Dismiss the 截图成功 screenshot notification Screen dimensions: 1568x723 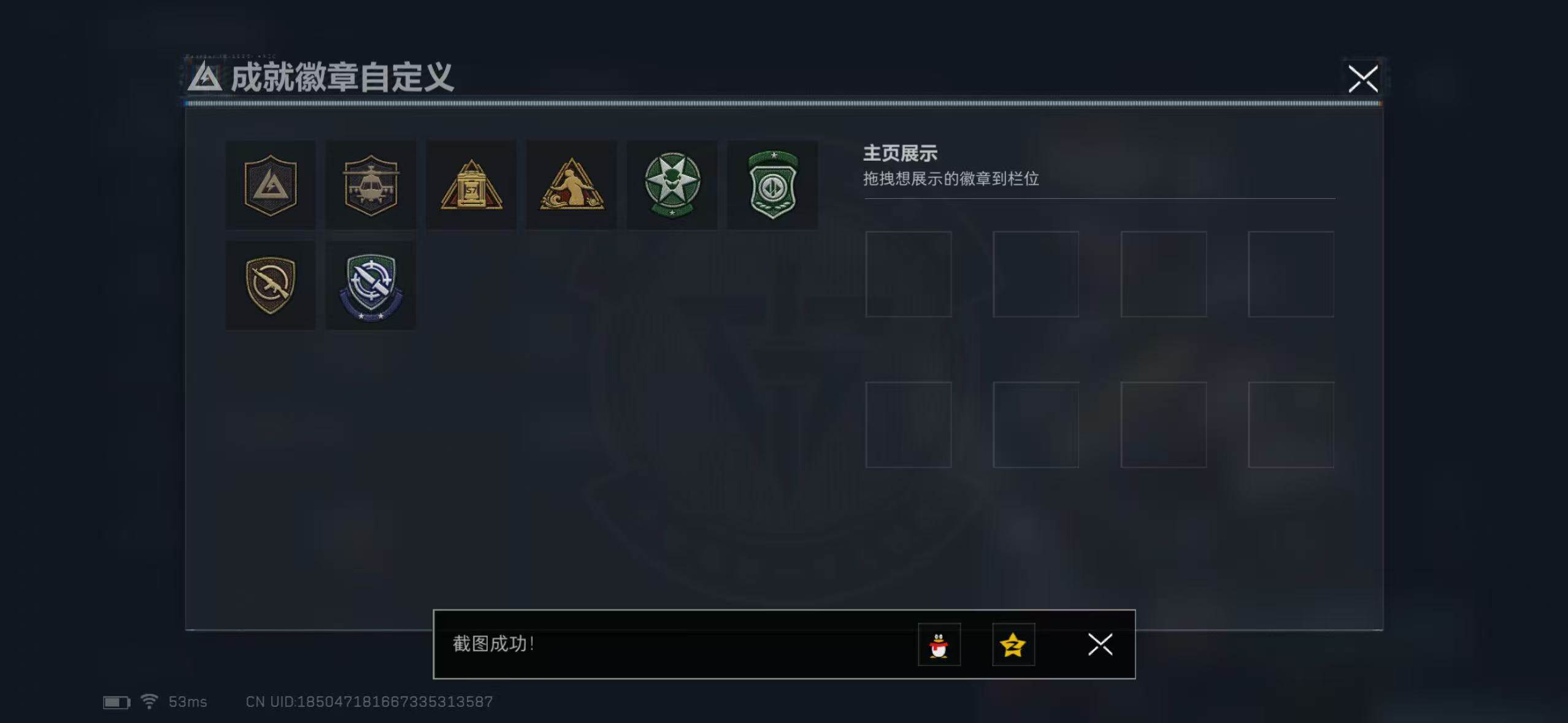coord(1101,645)
